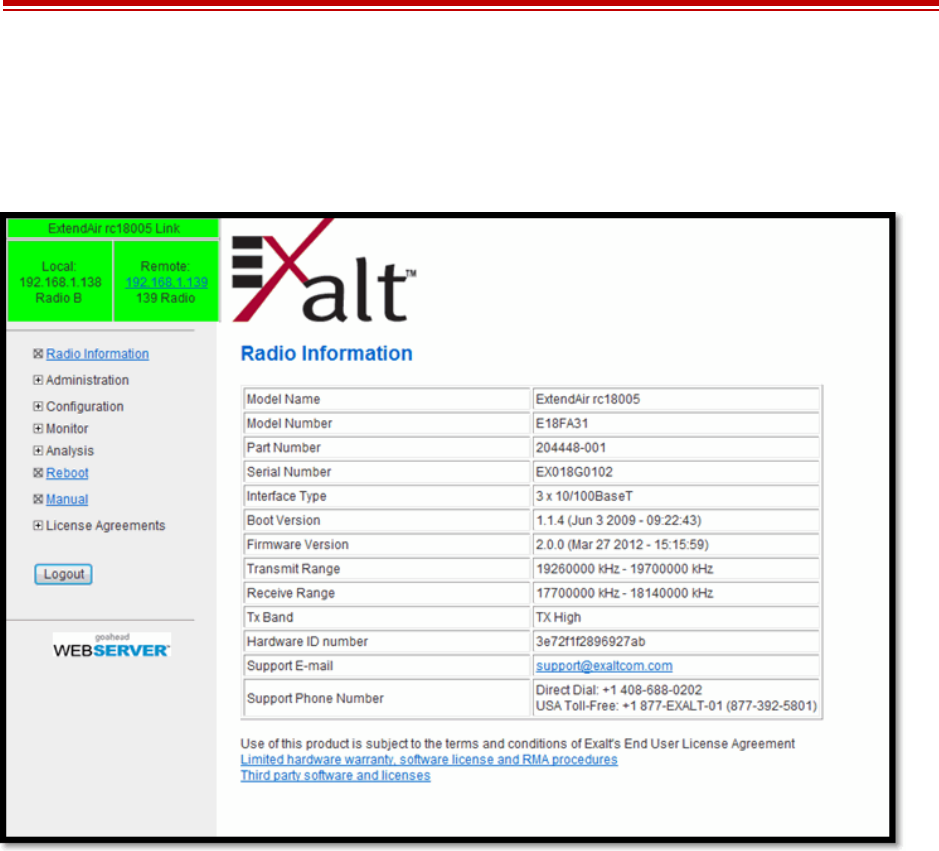Expand the License Agreements tree node

pos(38,525)
